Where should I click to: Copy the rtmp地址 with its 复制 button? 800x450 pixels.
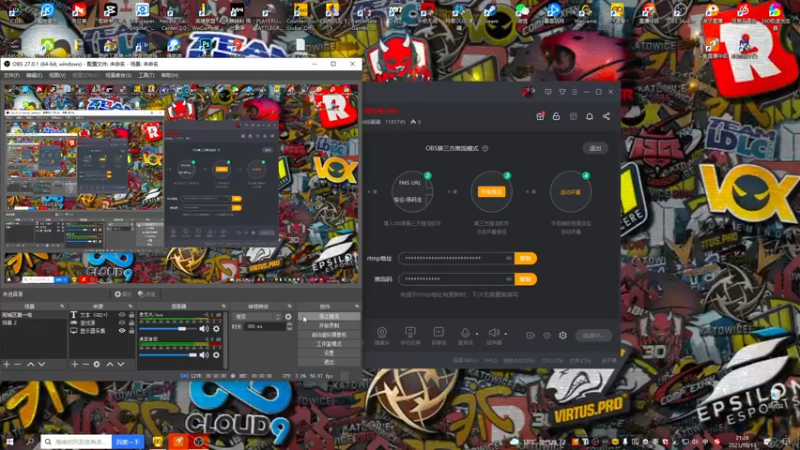click(526, 258)
